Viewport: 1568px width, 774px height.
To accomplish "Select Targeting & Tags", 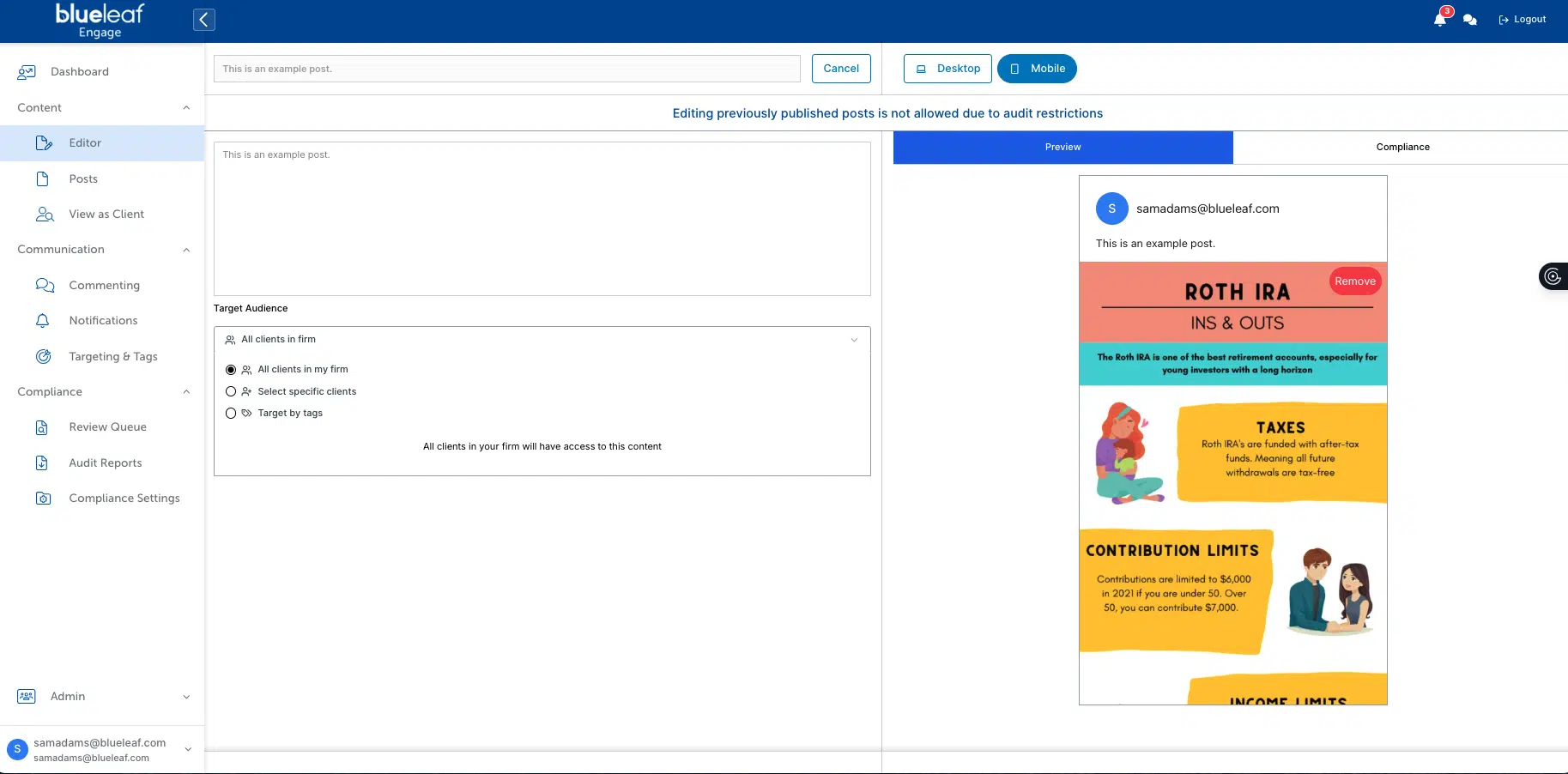I will pyautogui.click(x=112, y=356).
